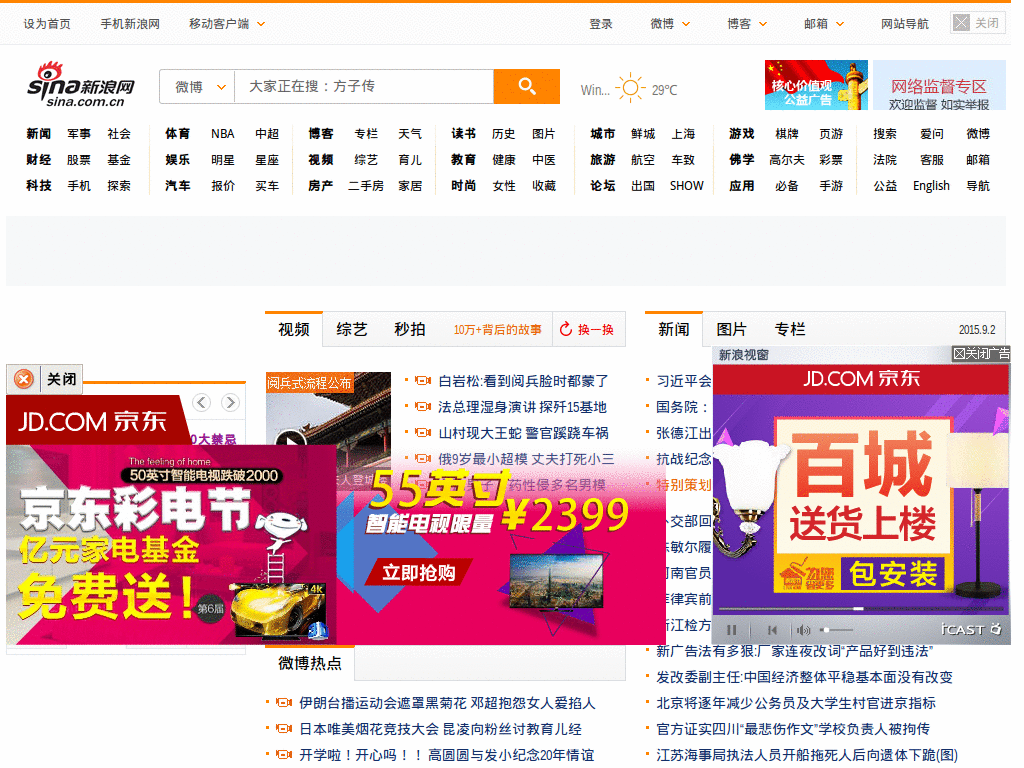1024x768 pixels.
Task: Open video icon beside 白岩松:看到阅兵脸时都蒙了
Action: 423,380
